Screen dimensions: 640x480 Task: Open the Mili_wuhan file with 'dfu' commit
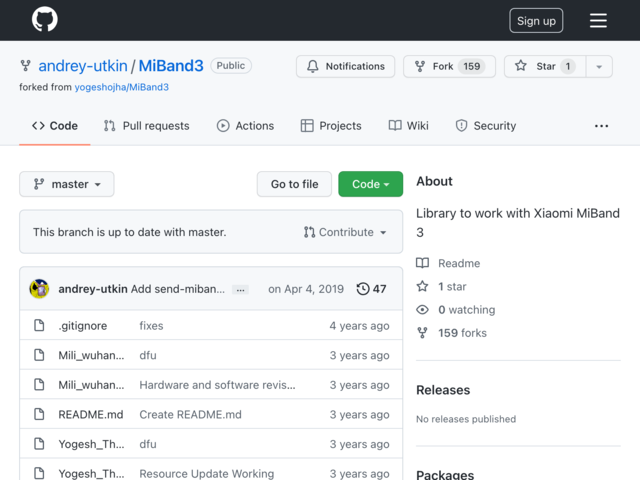(x=91, y=356)
